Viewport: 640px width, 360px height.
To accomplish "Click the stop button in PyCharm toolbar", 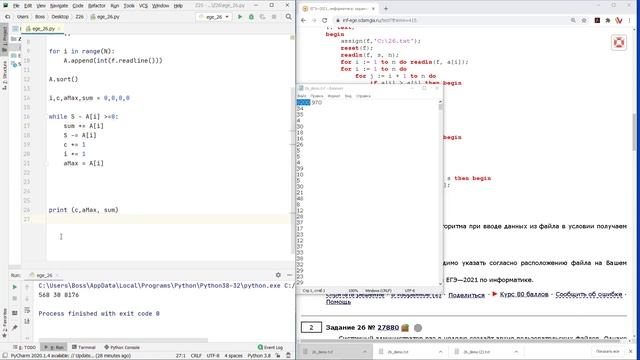I will pyautogui.click(x=274, y=17).
